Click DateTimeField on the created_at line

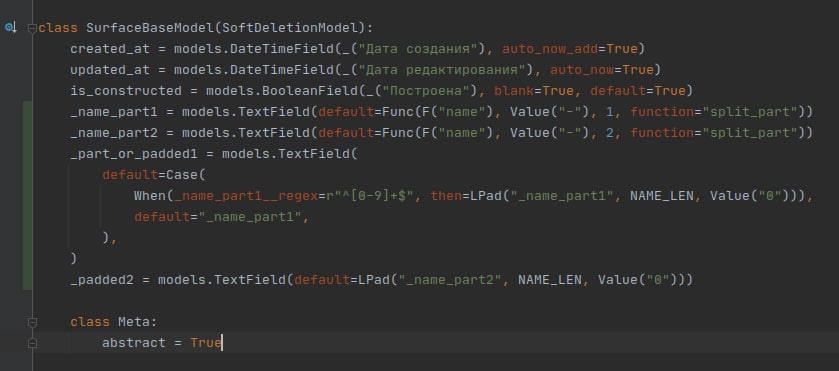pos(281,49)
